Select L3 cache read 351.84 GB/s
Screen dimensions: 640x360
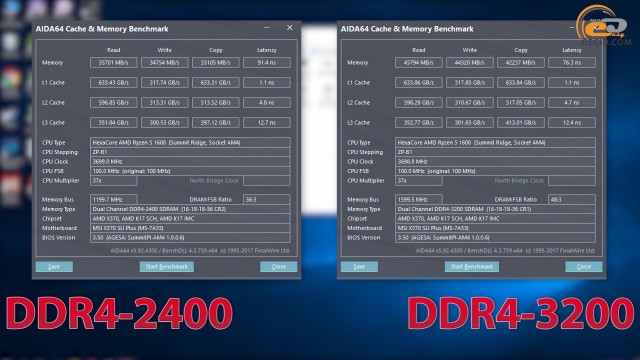point(113,122)
